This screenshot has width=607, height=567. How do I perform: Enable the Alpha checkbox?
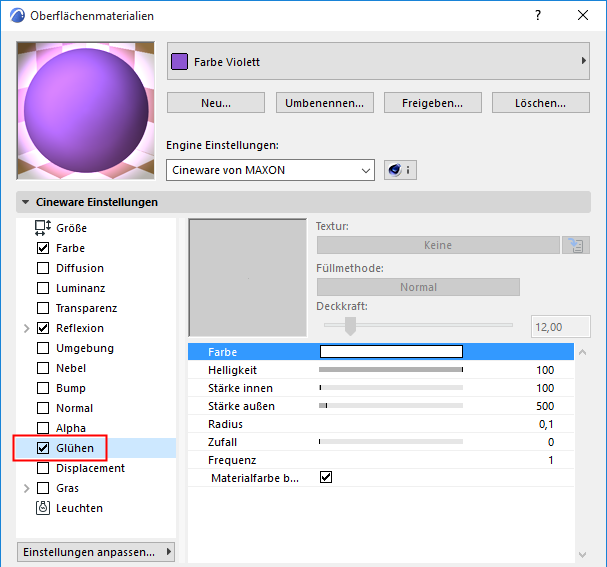pos(43,428)
